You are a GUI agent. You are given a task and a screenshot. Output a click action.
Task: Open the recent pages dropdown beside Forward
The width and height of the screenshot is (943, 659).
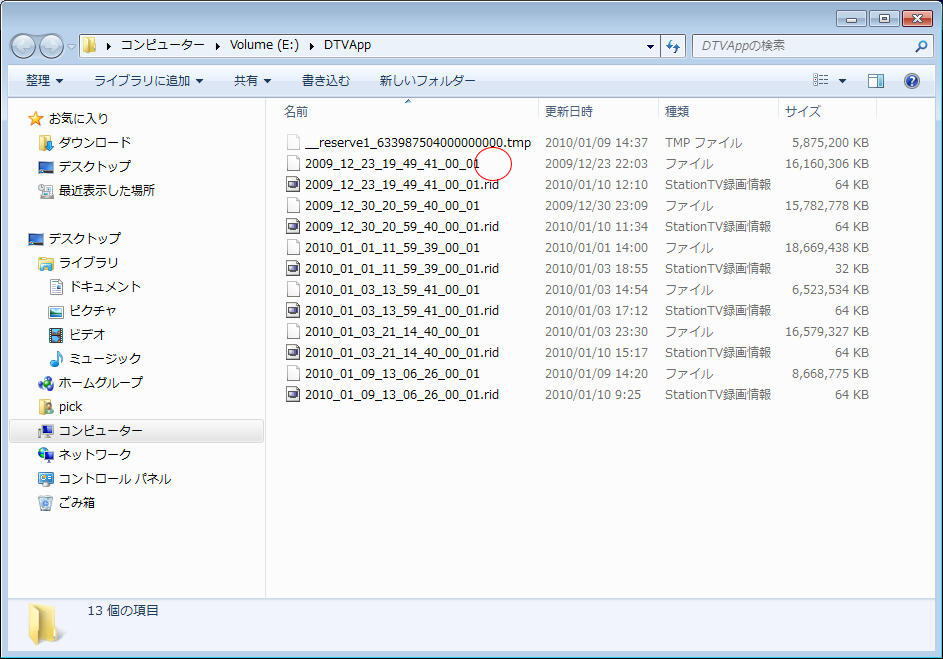(x=71, y=46)
